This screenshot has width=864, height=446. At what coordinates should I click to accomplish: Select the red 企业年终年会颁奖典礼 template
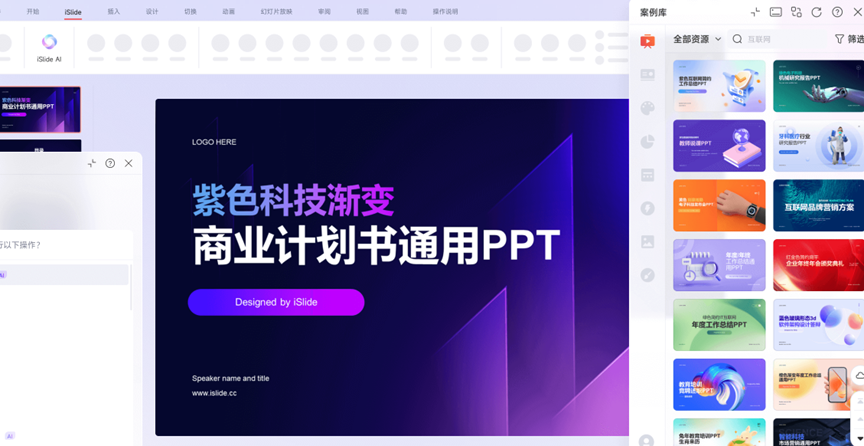819,265
